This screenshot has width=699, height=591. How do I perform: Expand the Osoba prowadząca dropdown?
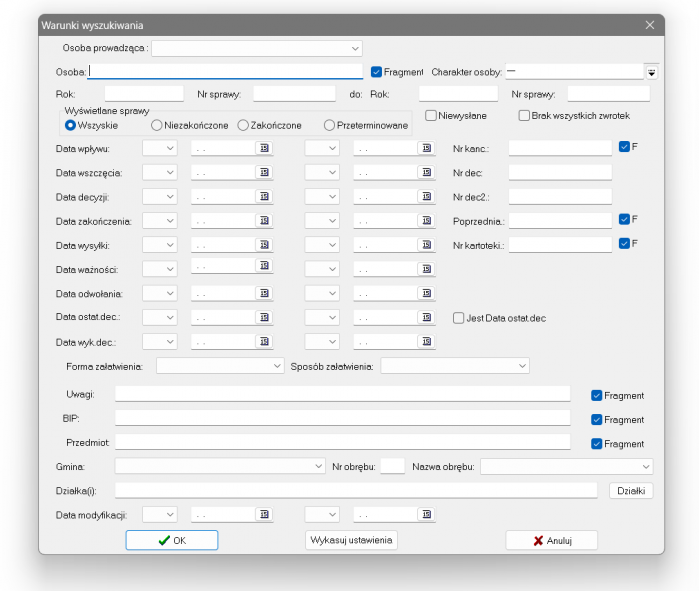coord(355,47)
